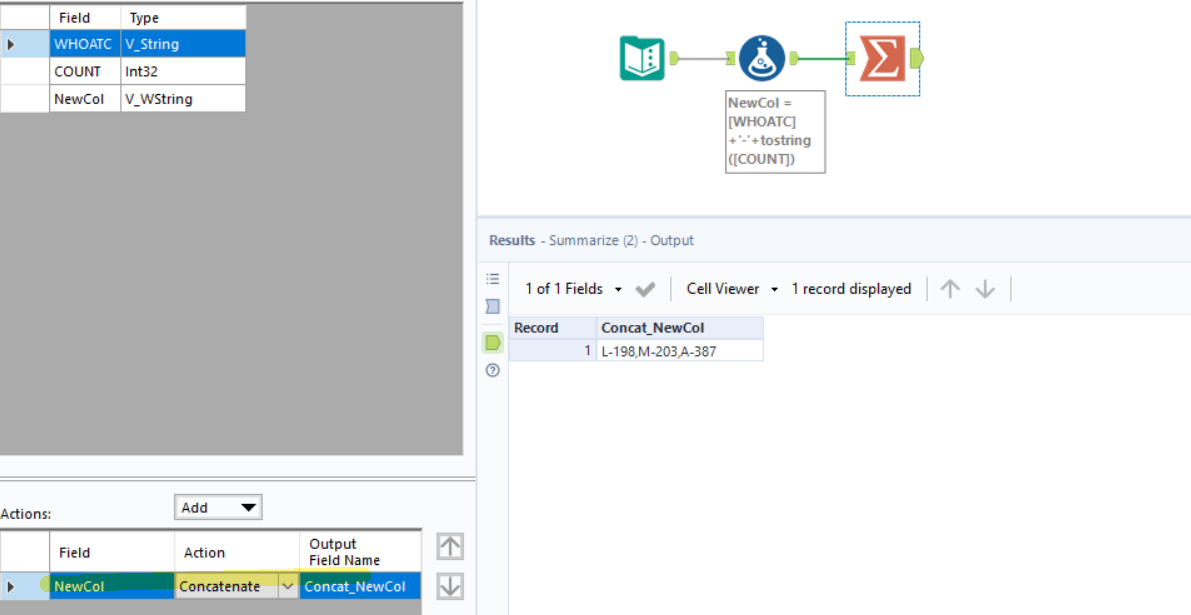Select the Summarize tool on the canvas
The width and height of the screenshot is (1191, 615).
[x=882, y=58]
